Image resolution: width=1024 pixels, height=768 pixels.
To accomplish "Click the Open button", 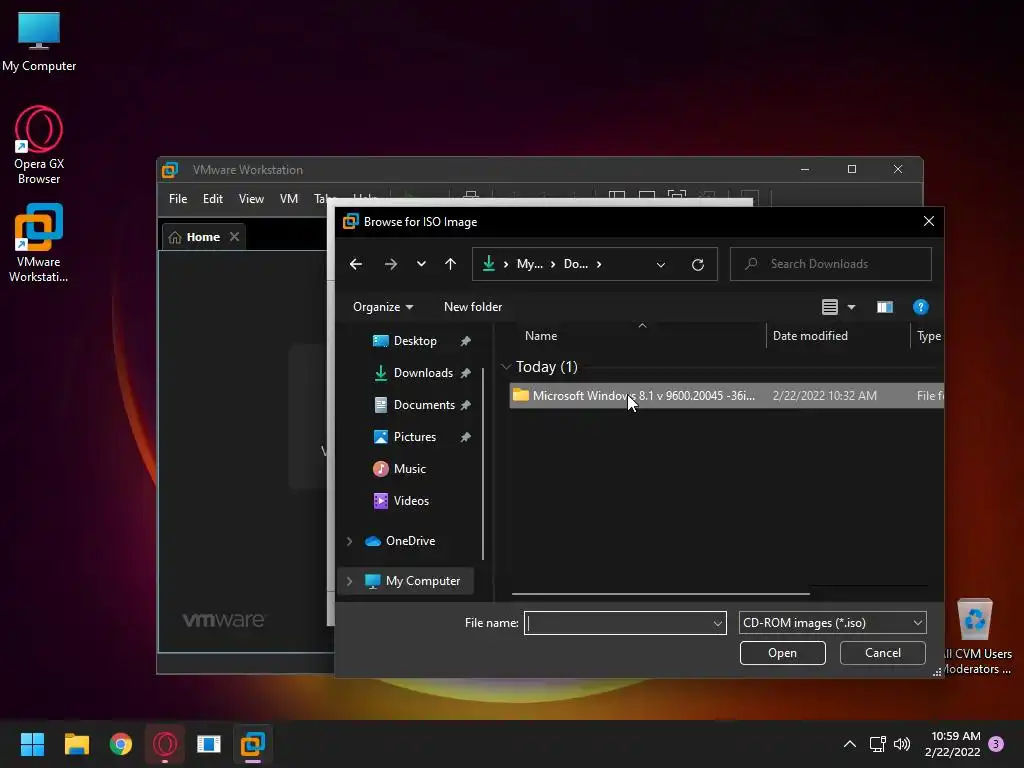I will click(782, 653).
